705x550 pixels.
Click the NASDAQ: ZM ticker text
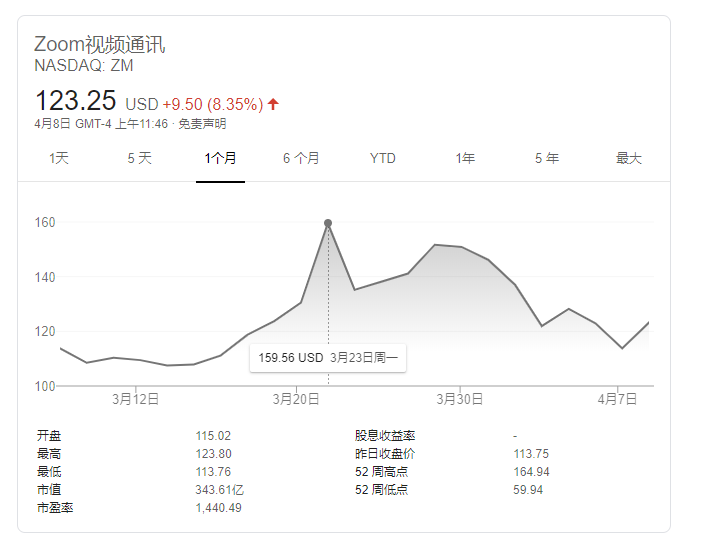pyautogui.click(x=84, y=66)
